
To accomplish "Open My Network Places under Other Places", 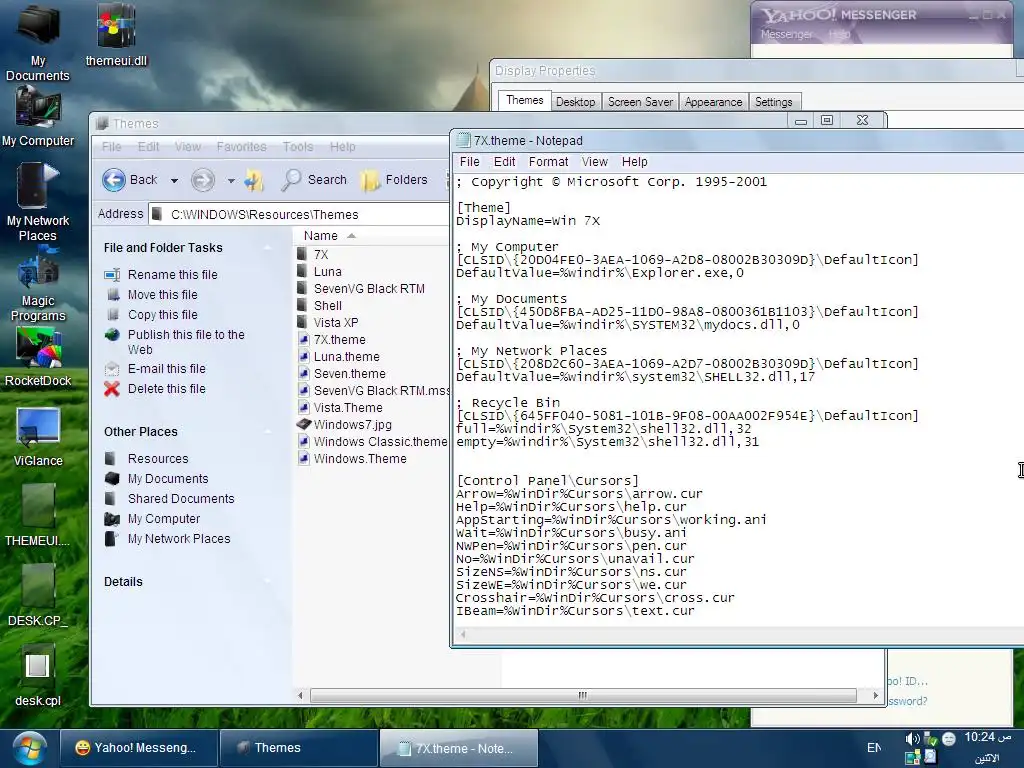I will pyautogui.click(x=179, y=539).
